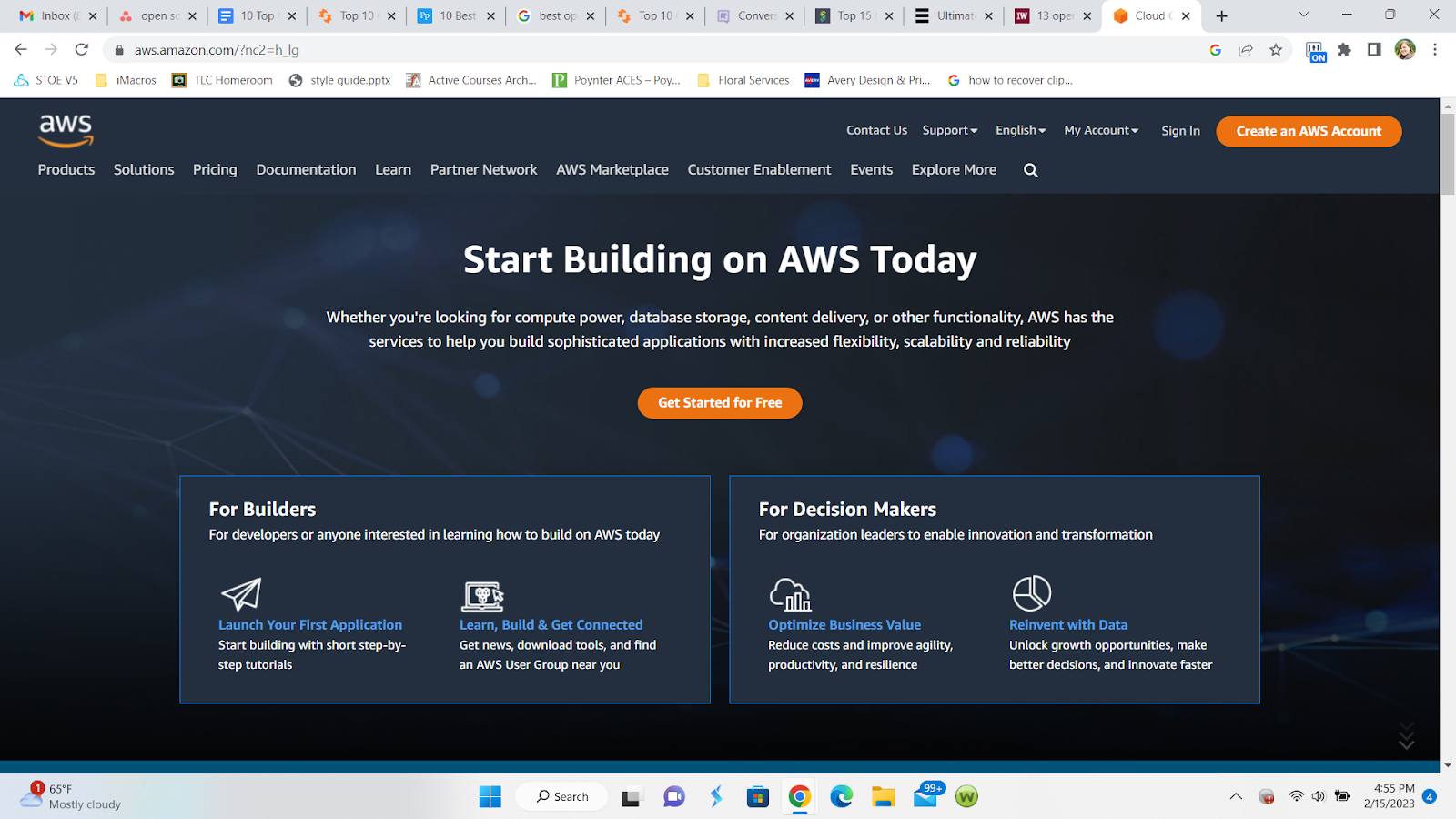Screen dimensions: 1456x819
Task: Bookmark the page with the star icon
Action: point(1276,50)
